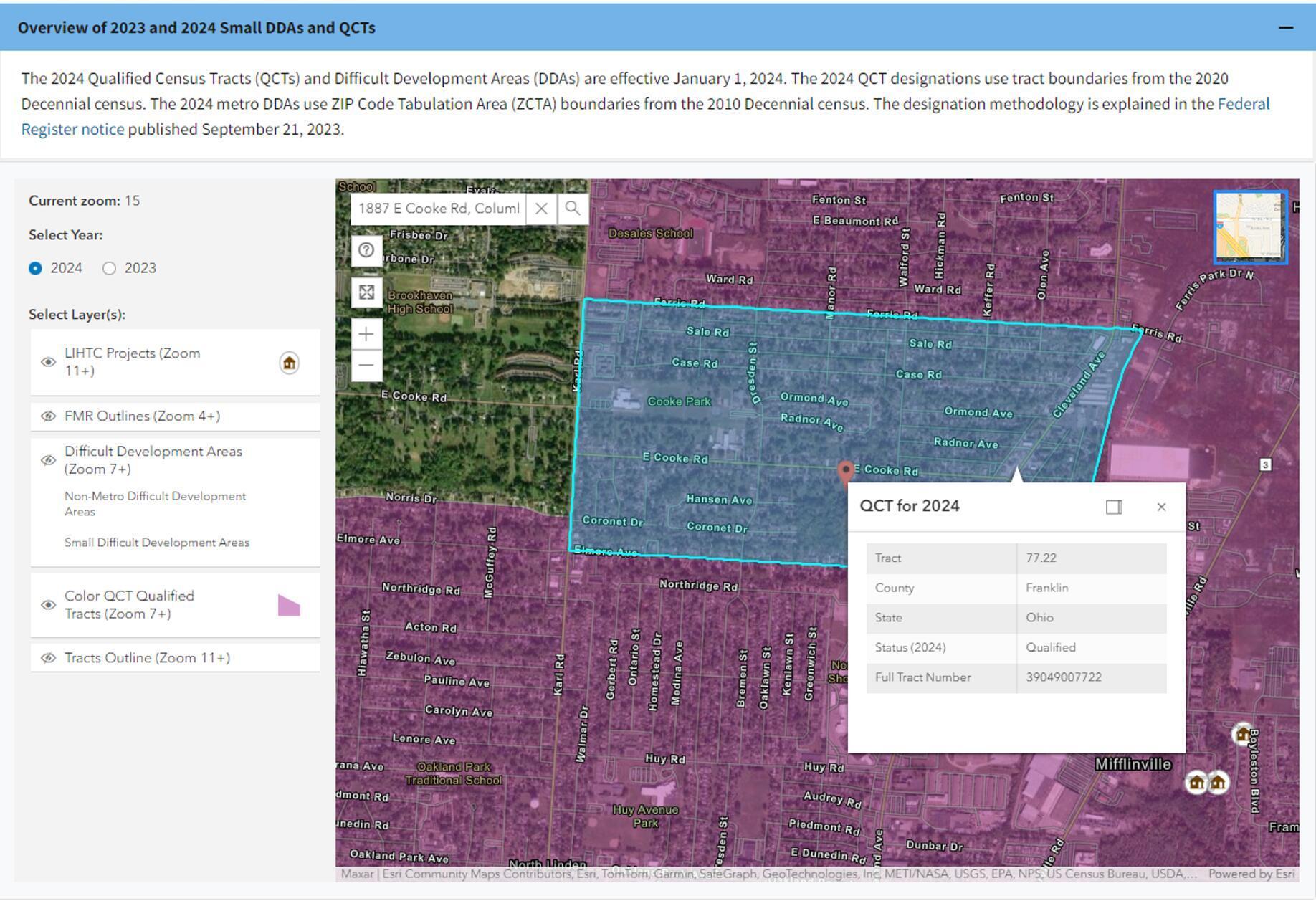Close the QCT for 2024 popup
The height and width of the screenshot is (901, 1316).
coord(1162,507)
